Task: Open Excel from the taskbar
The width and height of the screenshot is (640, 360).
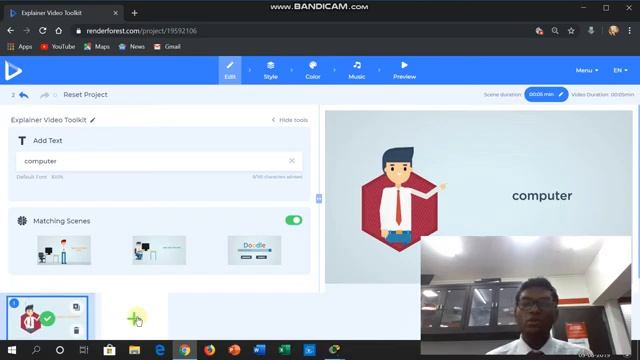Action: coord(284,350)
